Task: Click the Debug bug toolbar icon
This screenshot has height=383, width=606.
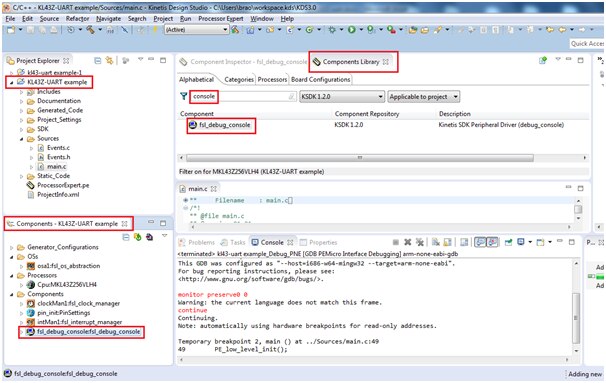Action: point(332,30)
